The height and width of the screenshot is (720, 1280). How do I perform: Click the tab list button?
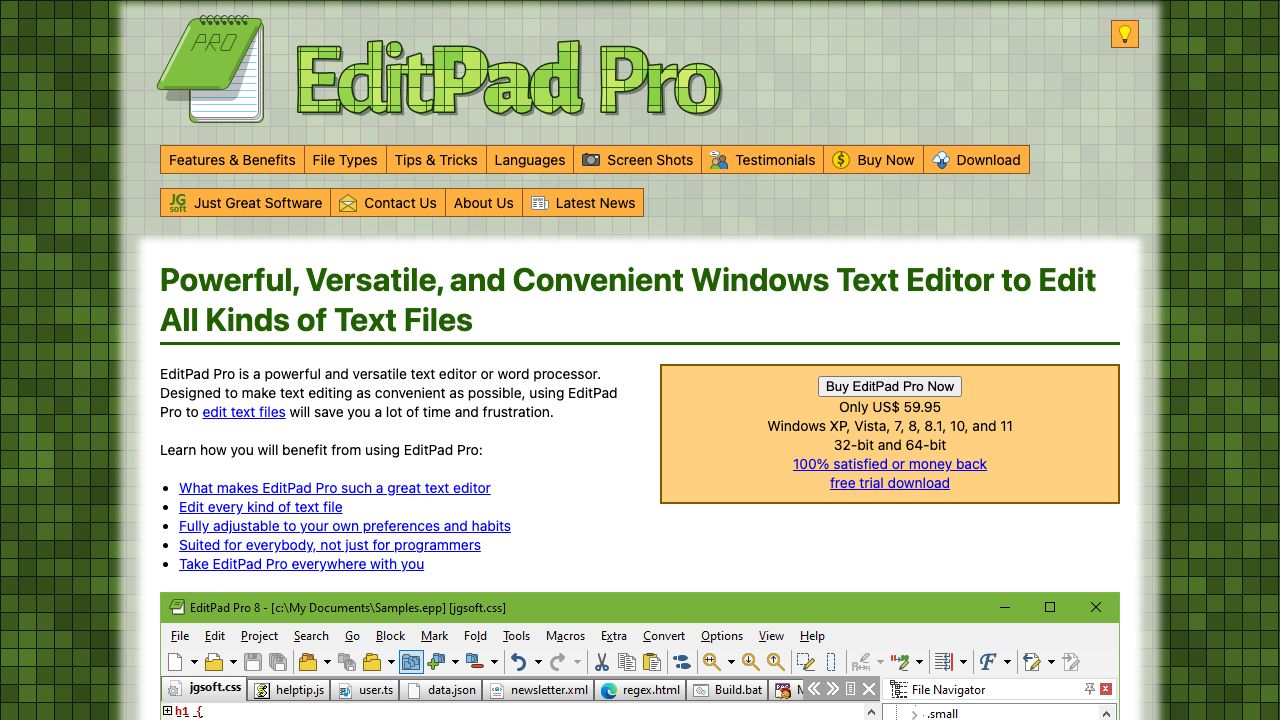[x=851, y=689]
